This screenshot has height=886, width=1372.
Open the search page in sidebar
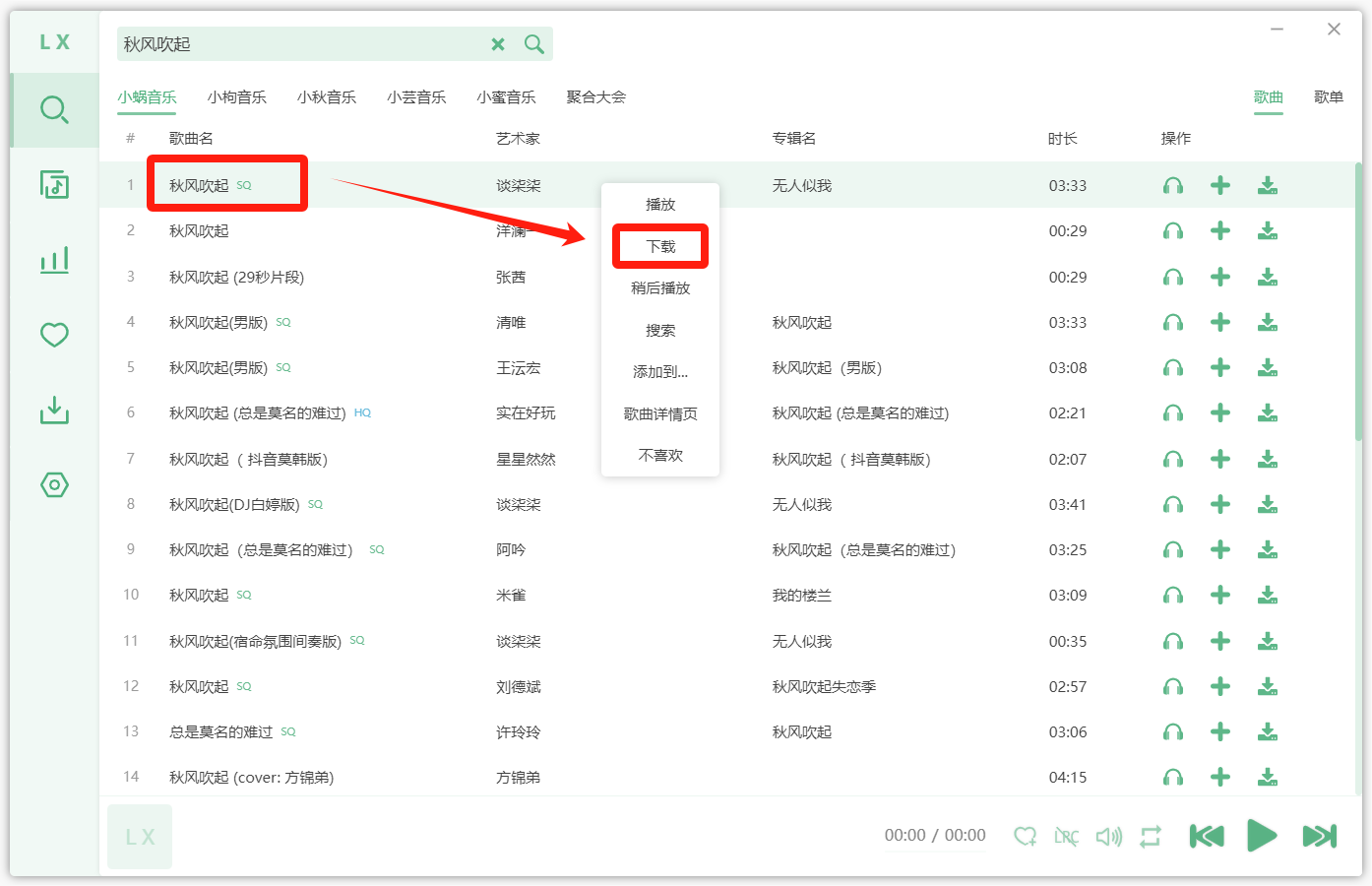click(54, 109)
